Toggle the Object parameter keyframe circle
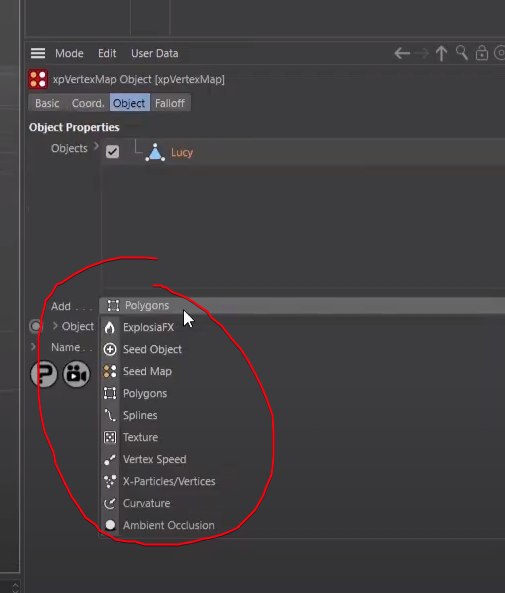The height and width of the screenshot is (593, 505). coord(36,326)
